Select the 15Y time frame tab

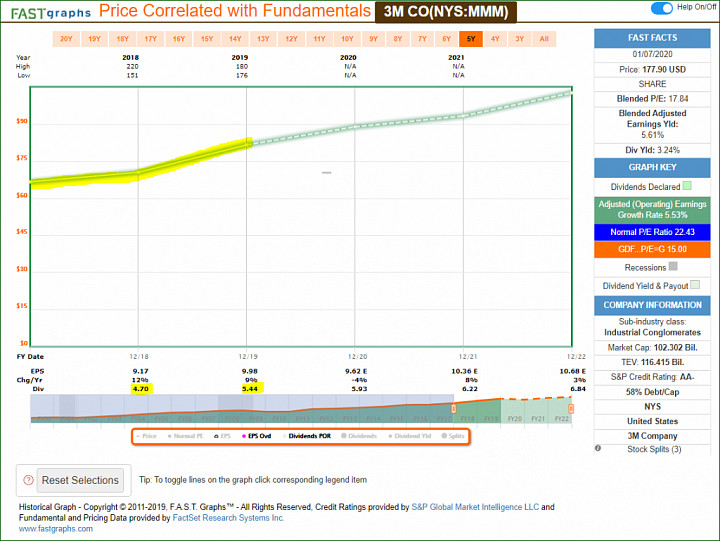point(207,39)
